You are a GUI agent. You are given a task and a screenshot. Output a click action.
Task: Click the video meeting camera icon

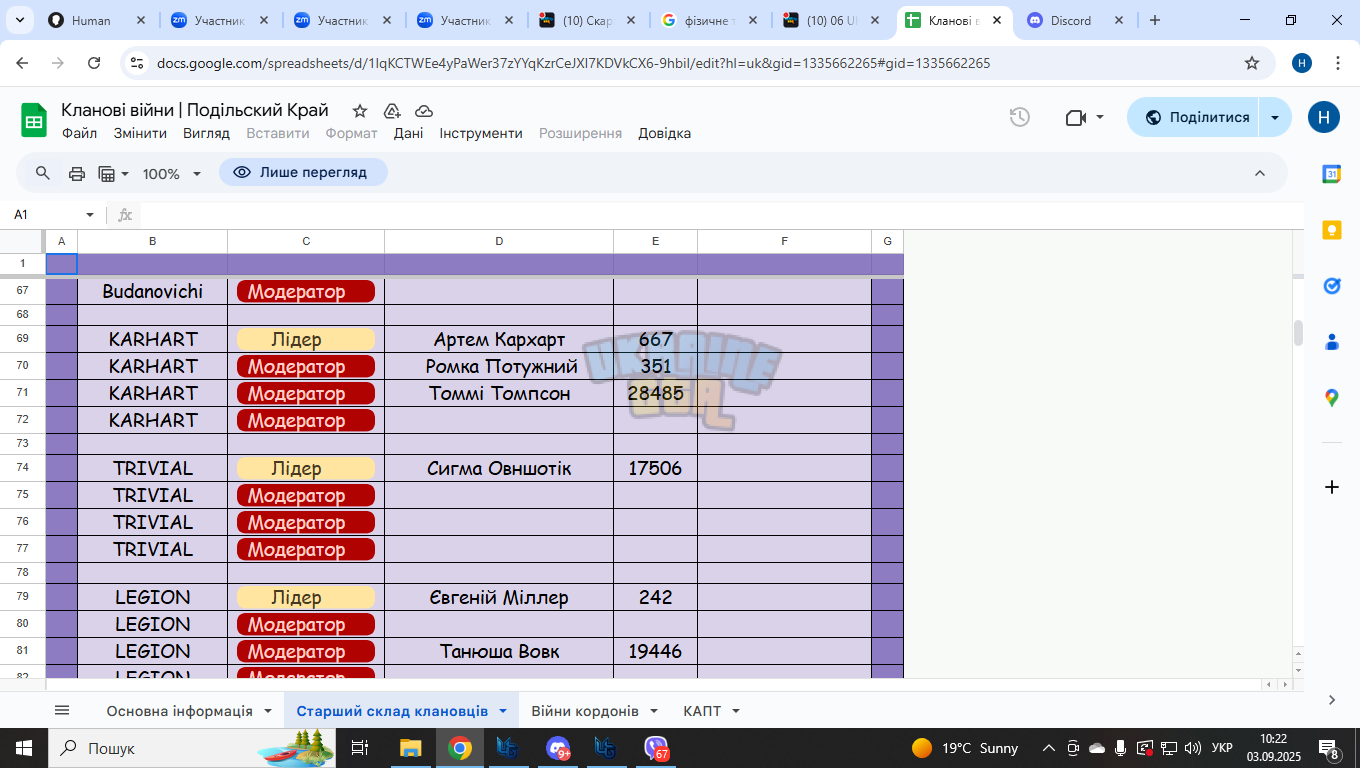1076,117
